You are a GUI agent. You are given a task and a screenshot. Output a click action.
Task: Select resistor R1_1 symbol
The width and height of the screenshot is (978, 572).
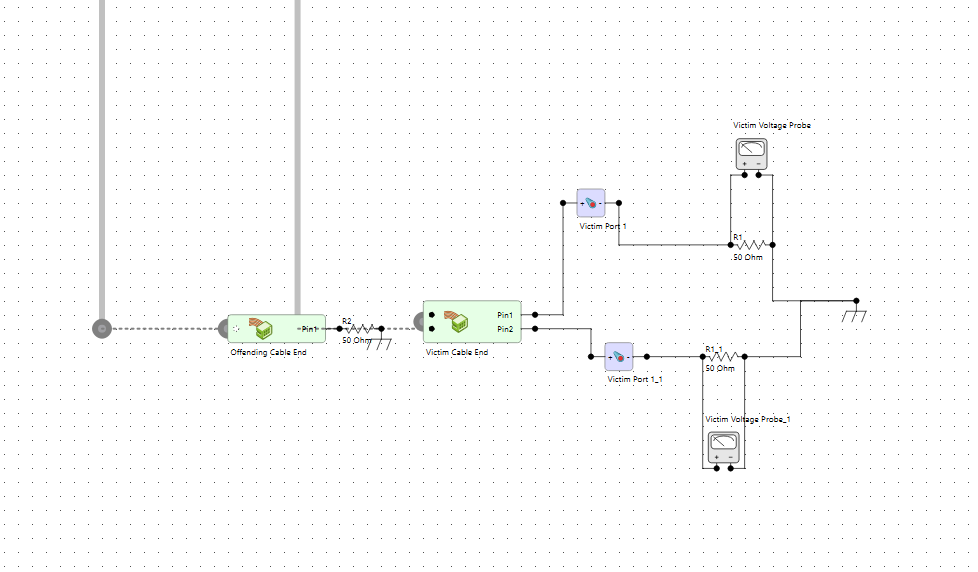click(x=724, y=356)
